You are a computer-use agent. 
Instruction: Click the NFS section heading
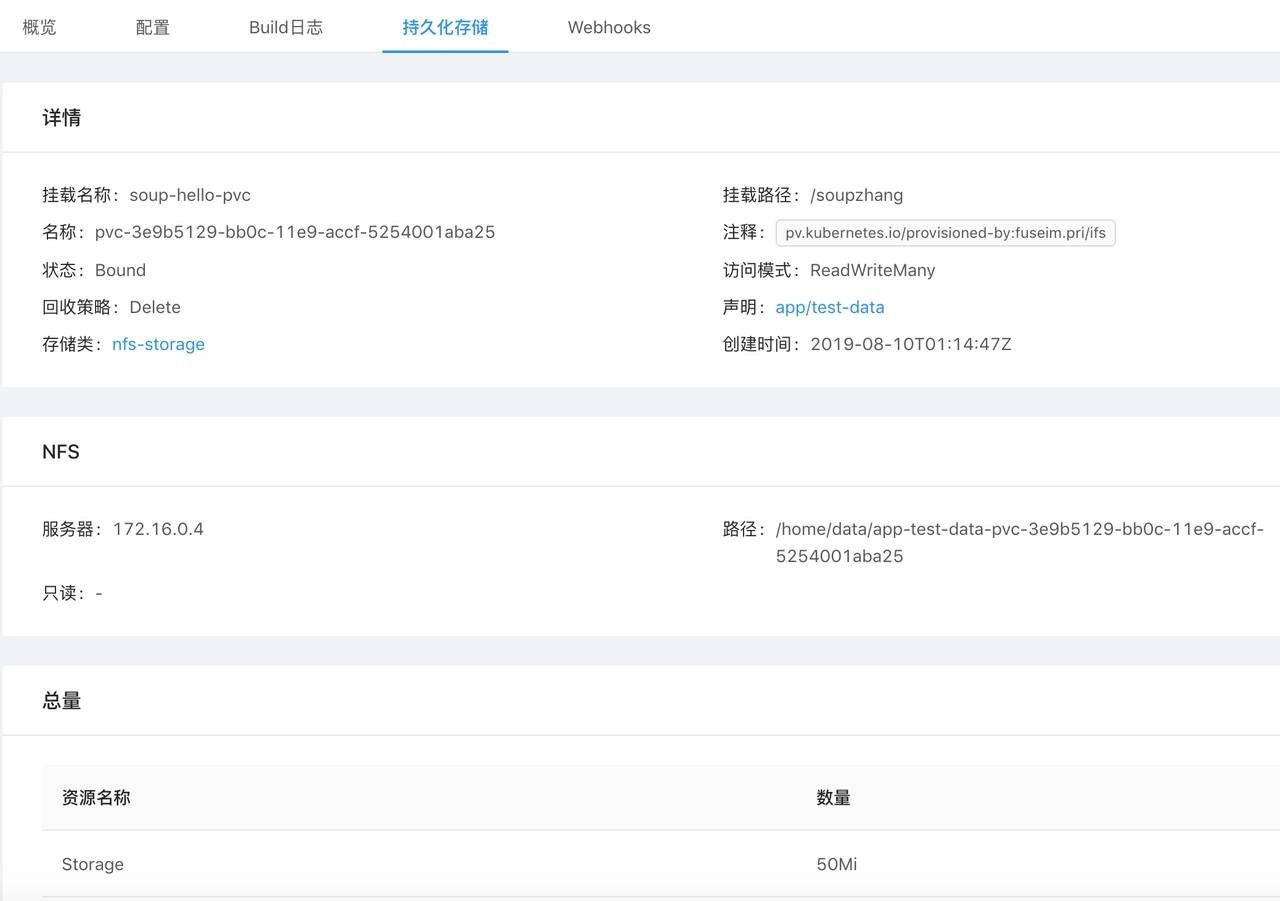coord(61,452)
